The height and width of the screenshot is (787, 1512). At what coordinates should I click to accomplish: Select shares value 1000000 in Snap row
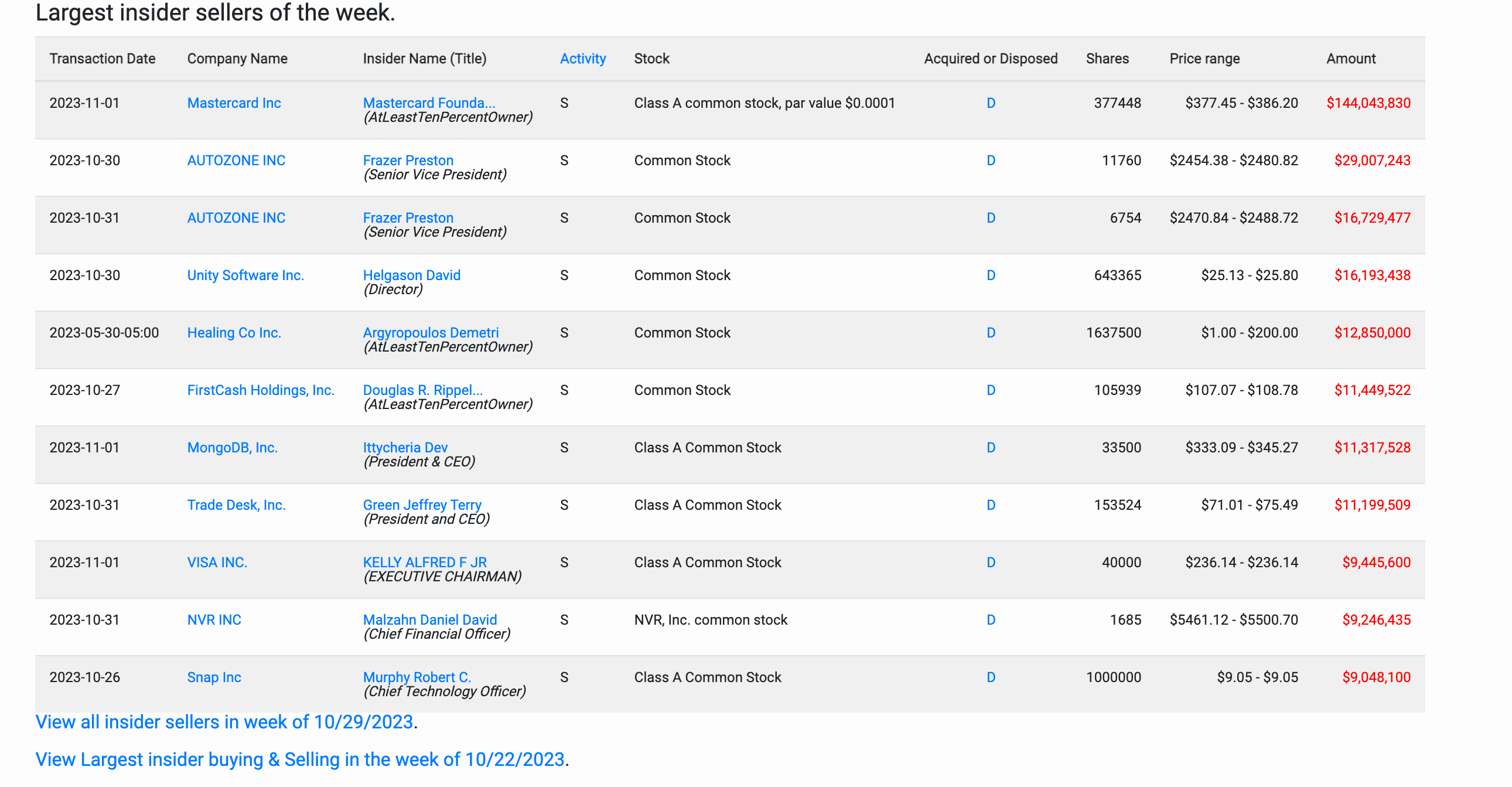[1114, 679]
